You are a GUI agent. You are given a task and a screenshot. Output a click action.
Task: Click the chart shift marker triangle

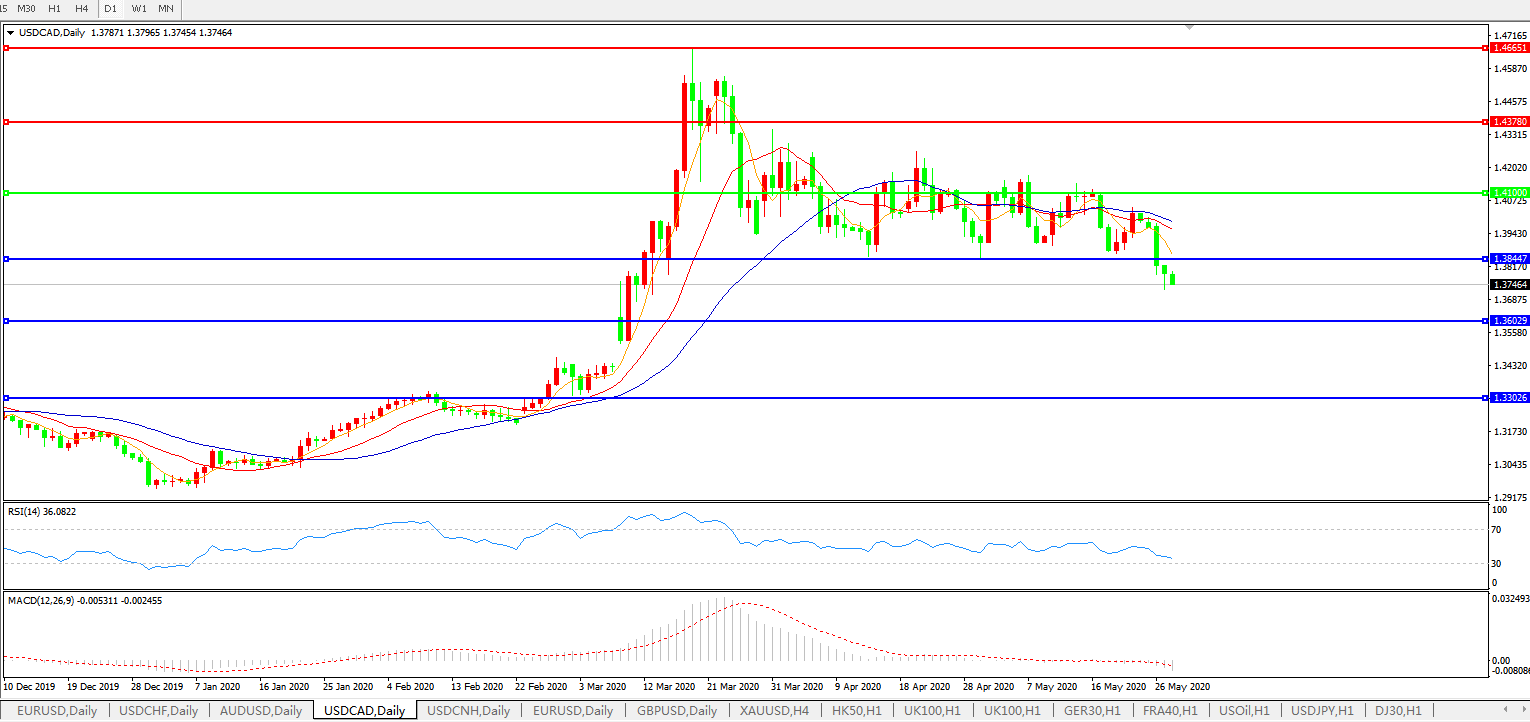point(1188,27)
